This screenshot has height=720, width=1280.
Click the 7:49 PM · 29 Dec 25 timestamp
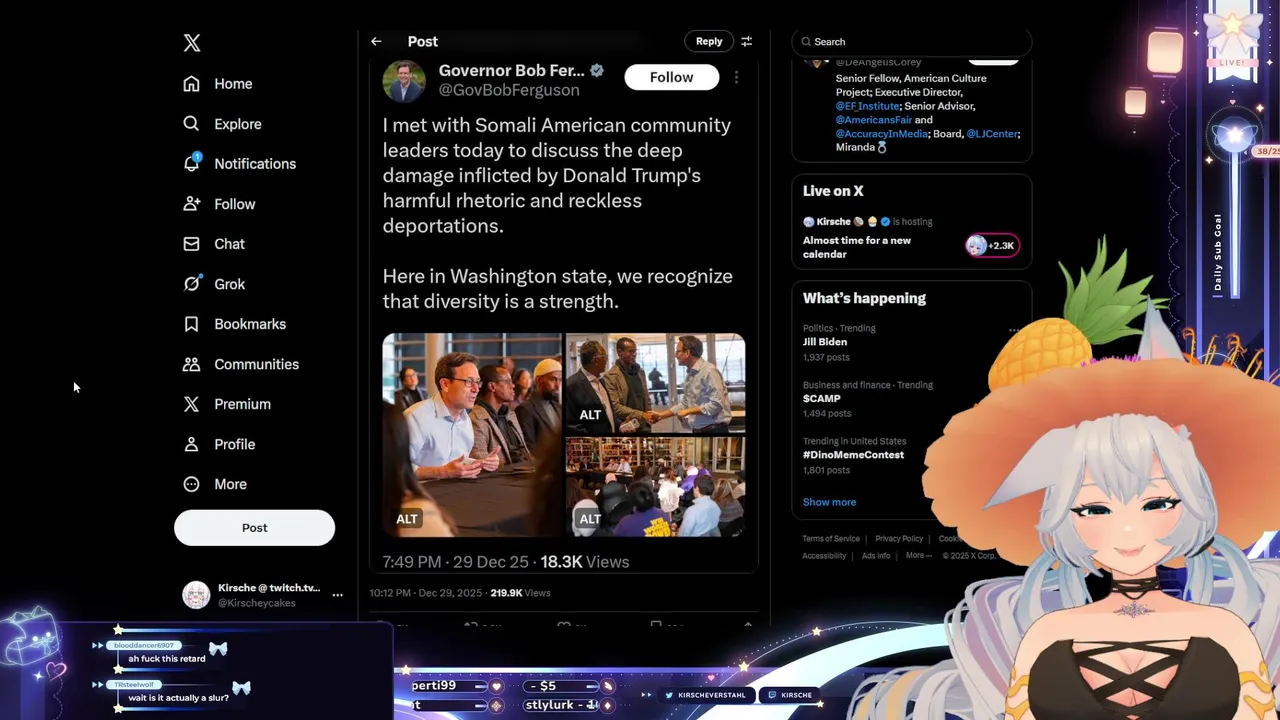coord(456,562)
